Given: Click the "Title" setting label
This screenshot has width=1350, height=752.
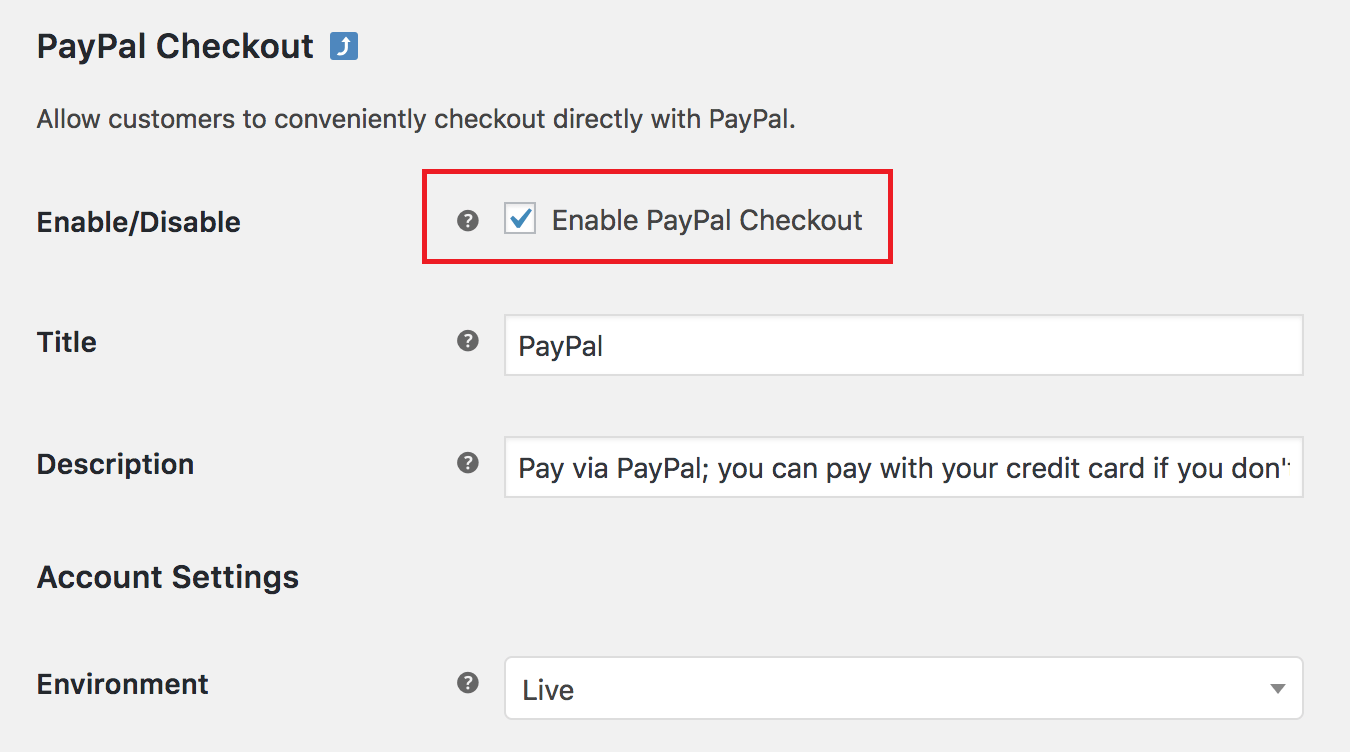Looking at the screenshot, I should pyautogui.click(x=67, y=342).
